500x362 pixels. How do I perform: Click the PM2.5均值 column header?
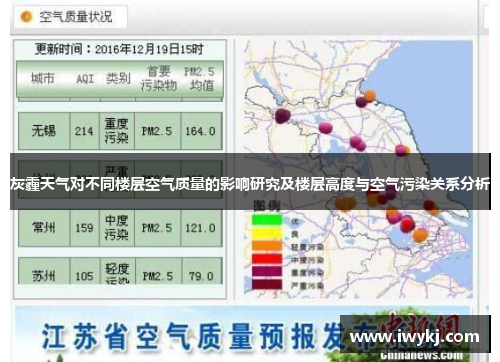[200, 78]
